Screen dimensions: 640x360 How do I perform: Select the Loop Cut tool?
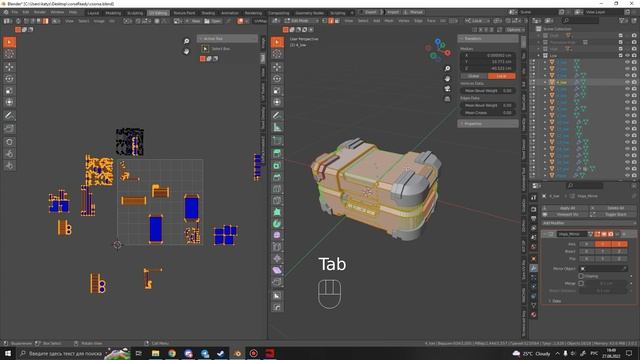pos(277,189)
